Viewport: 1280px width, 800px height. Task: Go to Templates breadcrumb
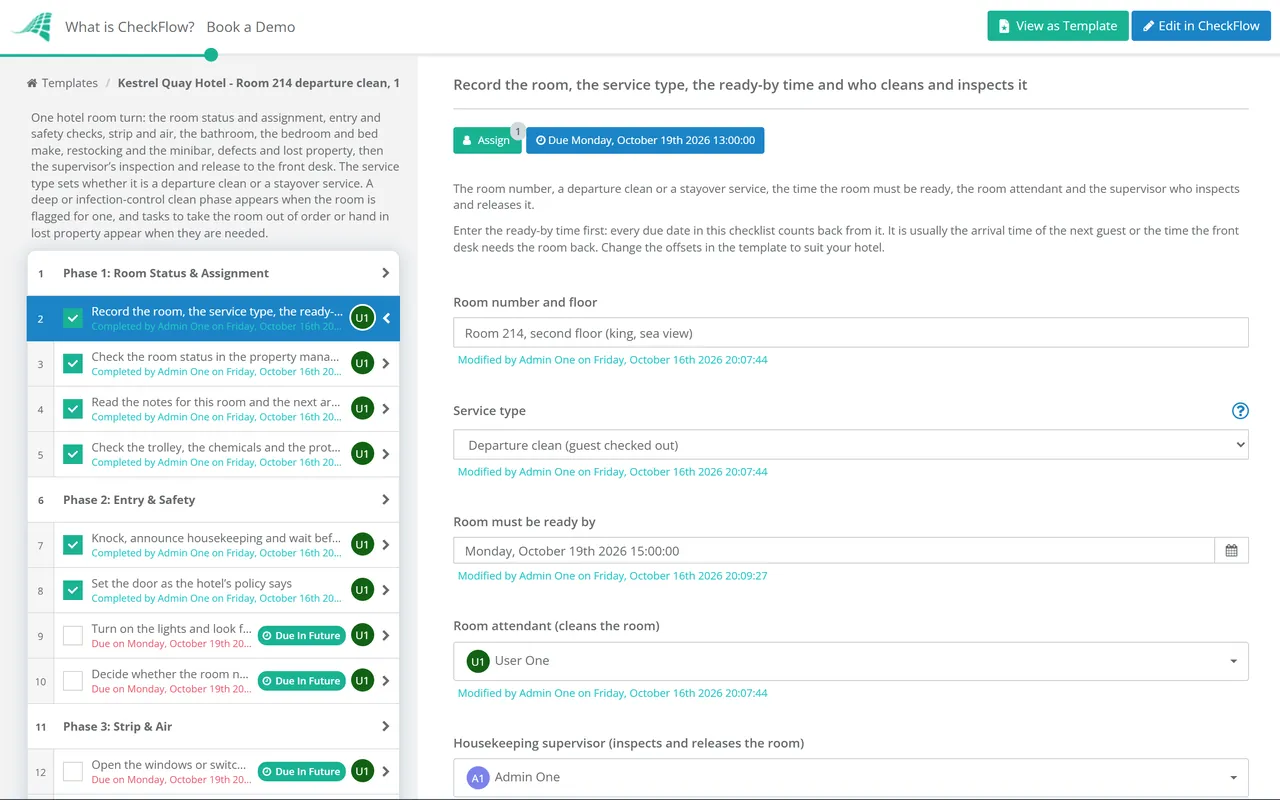point(69,83)
